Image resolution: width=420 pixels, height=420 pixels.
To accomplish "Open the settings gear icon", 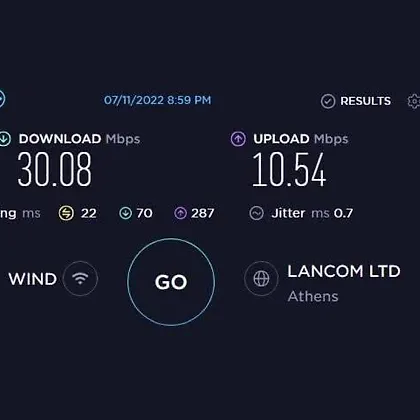I will coord(414,101).
